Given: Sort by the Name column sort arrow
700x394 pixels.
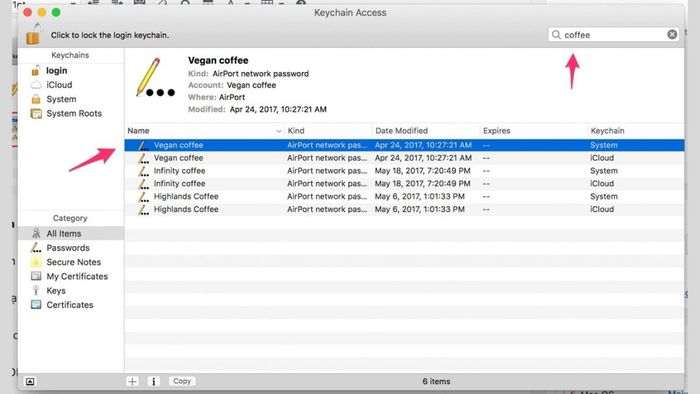Looking at the screenshot, I should coord(279,131).
